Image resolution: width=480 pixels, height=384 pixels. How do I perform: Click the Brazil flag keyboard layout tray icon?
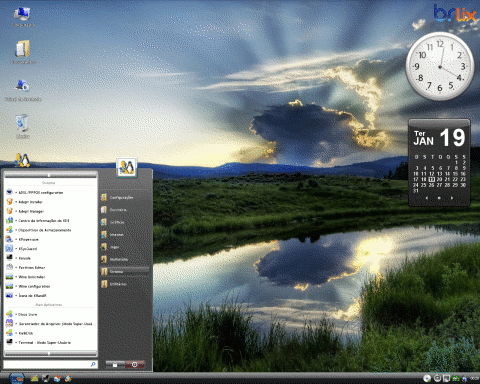[x=455, y=378]
